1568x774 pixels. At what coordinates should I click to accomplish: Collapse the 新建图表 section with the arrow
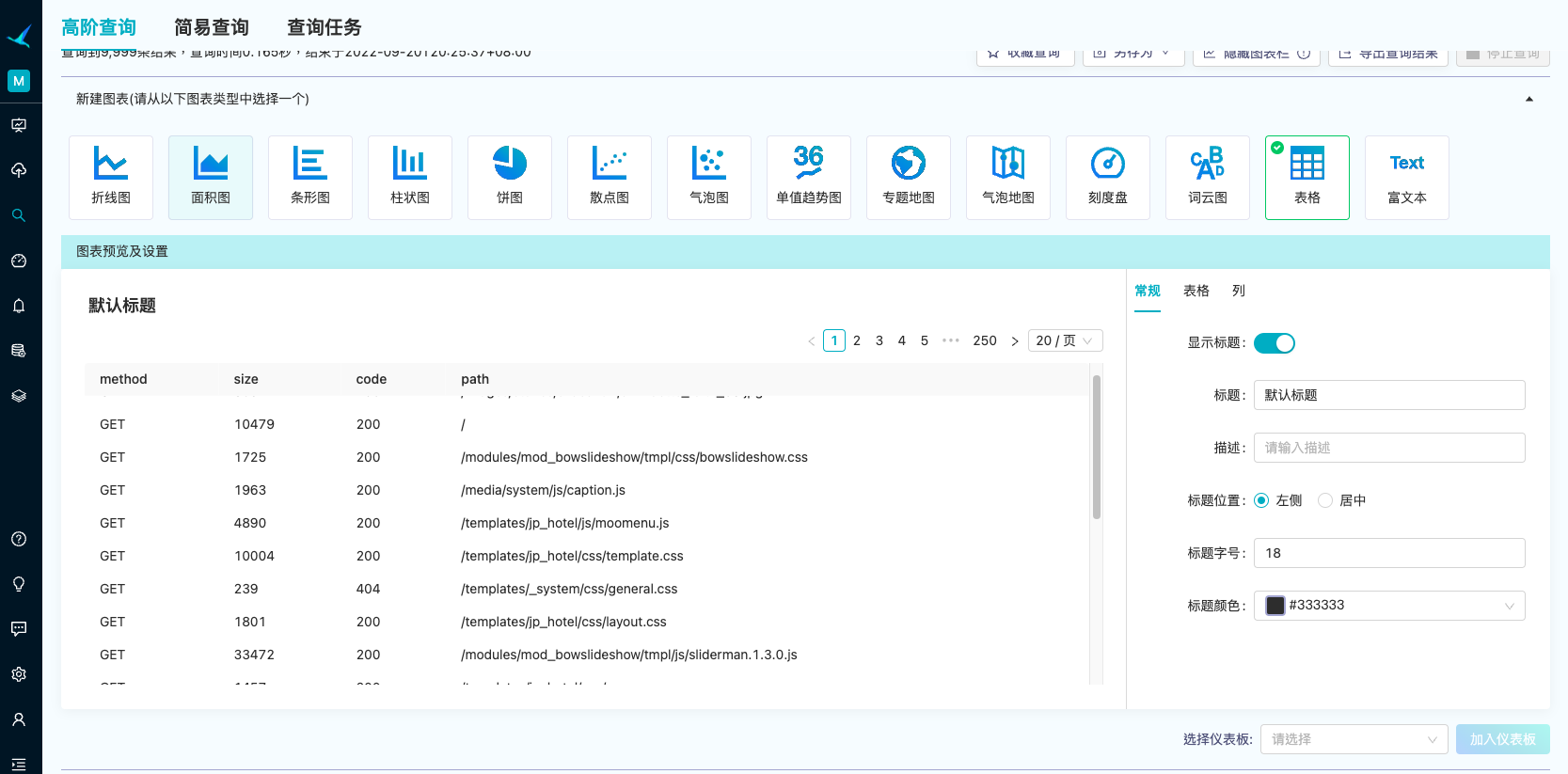(x=1529, y=99)
